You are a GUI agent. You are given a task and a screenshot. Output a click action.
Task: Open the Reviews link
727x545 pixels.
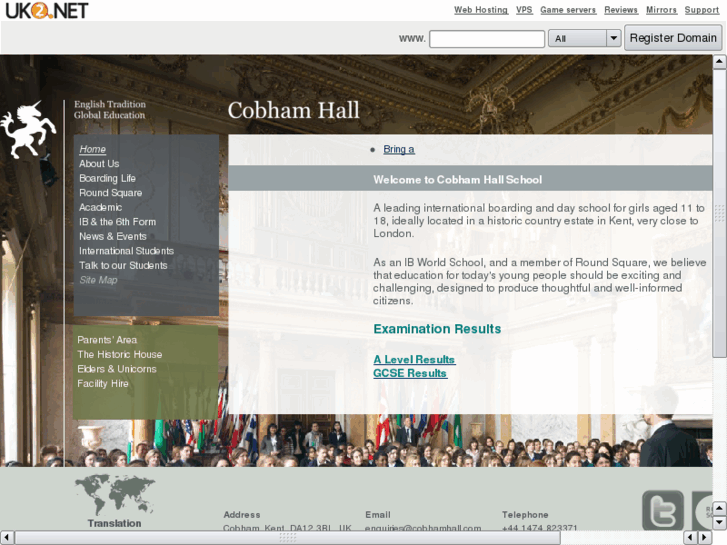(621, 10)
